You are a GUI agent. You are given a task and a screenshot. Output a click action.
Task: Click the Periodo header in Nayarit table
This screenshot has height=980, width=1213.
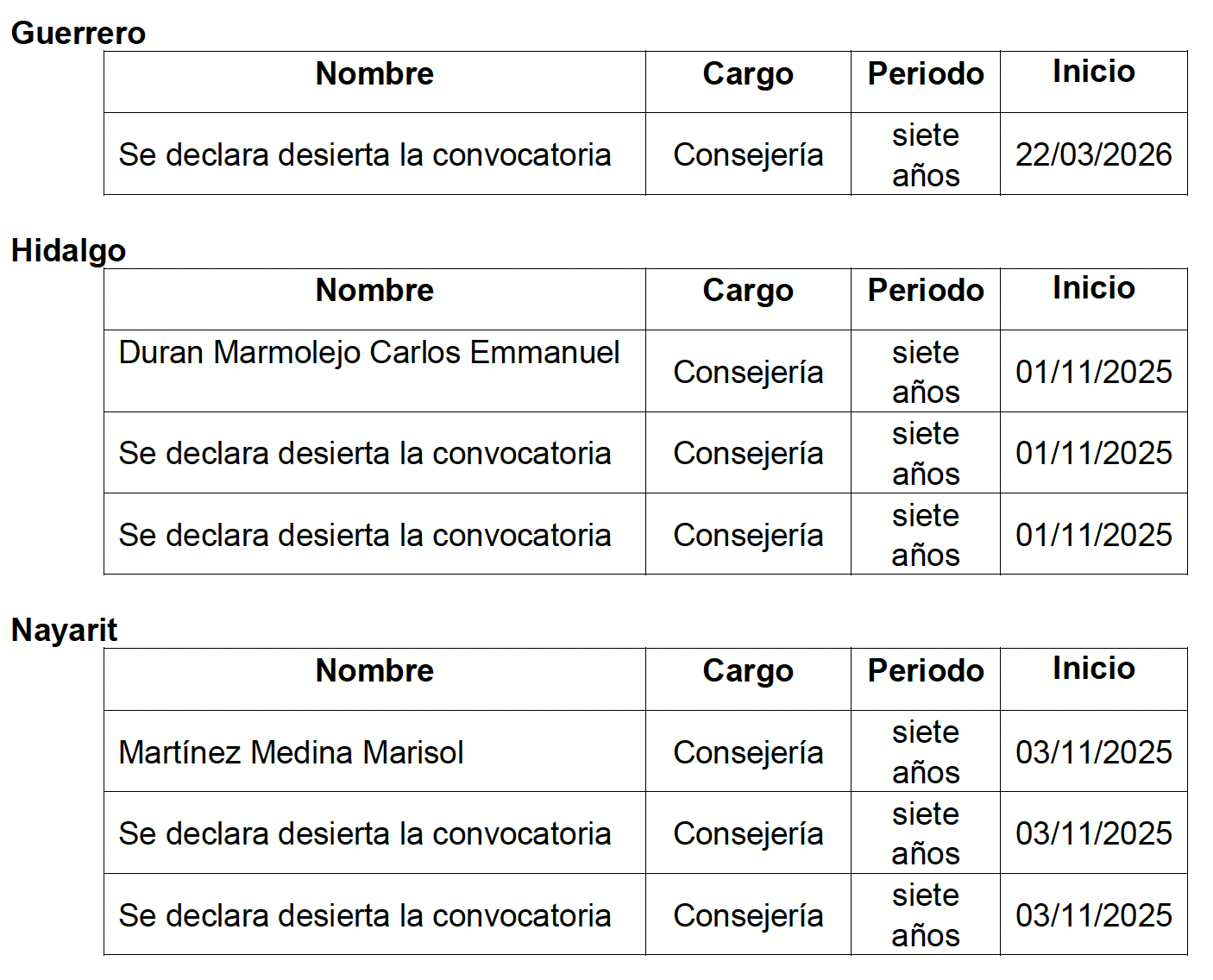(926, 671)
